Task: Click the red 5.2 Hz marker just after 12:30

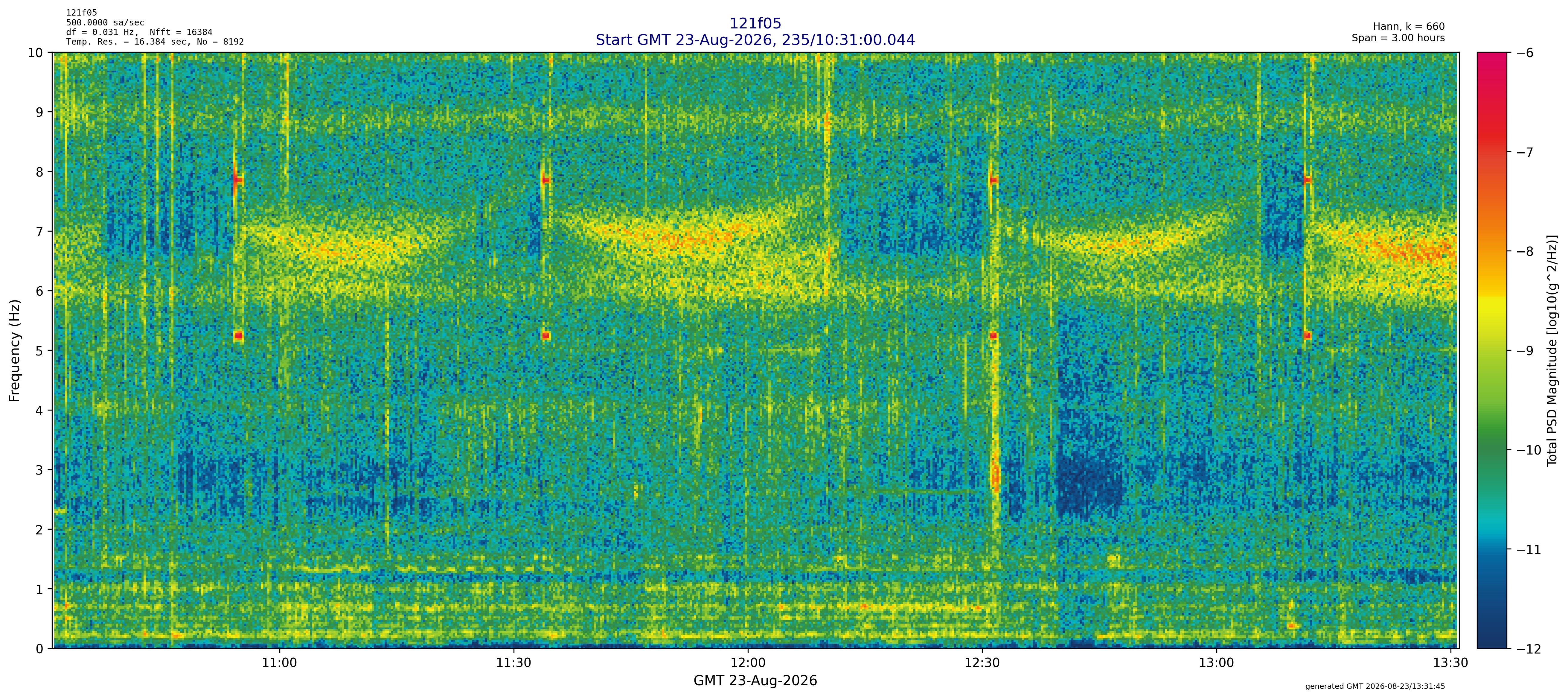Action: [993, 335]
